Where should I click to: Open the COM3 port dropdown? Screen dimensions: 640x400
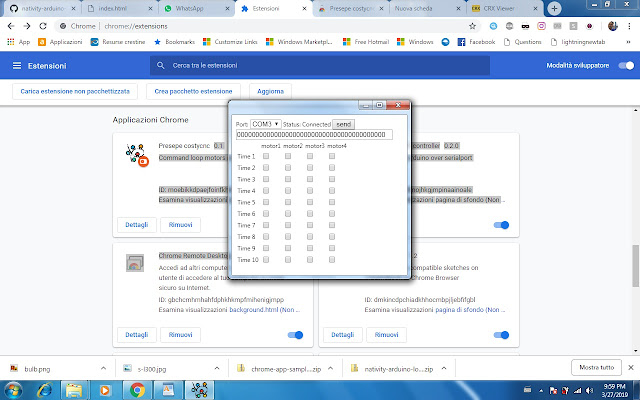266,124
